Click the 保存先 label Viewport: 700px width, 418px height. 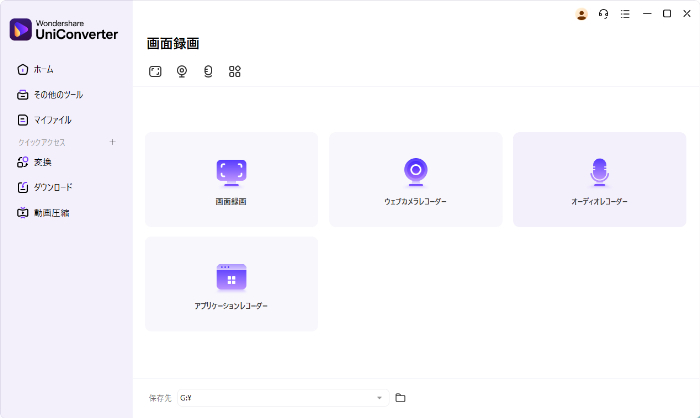pos(160,398)
